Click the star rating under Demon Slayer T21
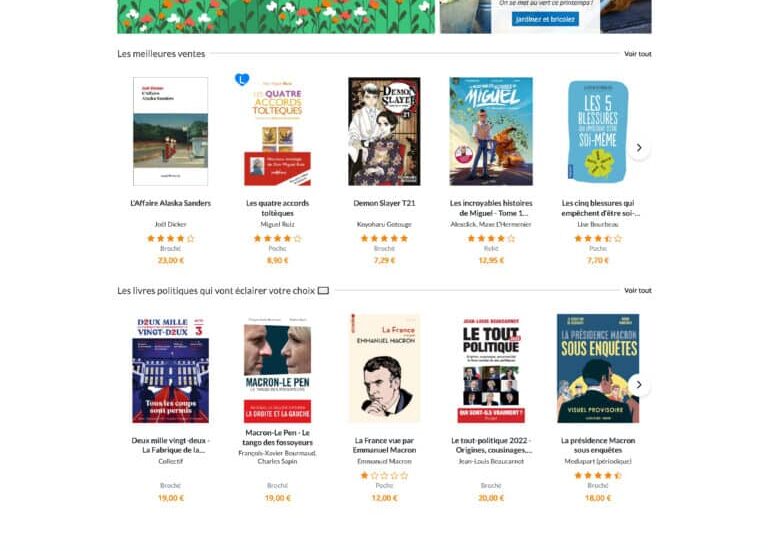768x551 pixels. tap(384, 239)
